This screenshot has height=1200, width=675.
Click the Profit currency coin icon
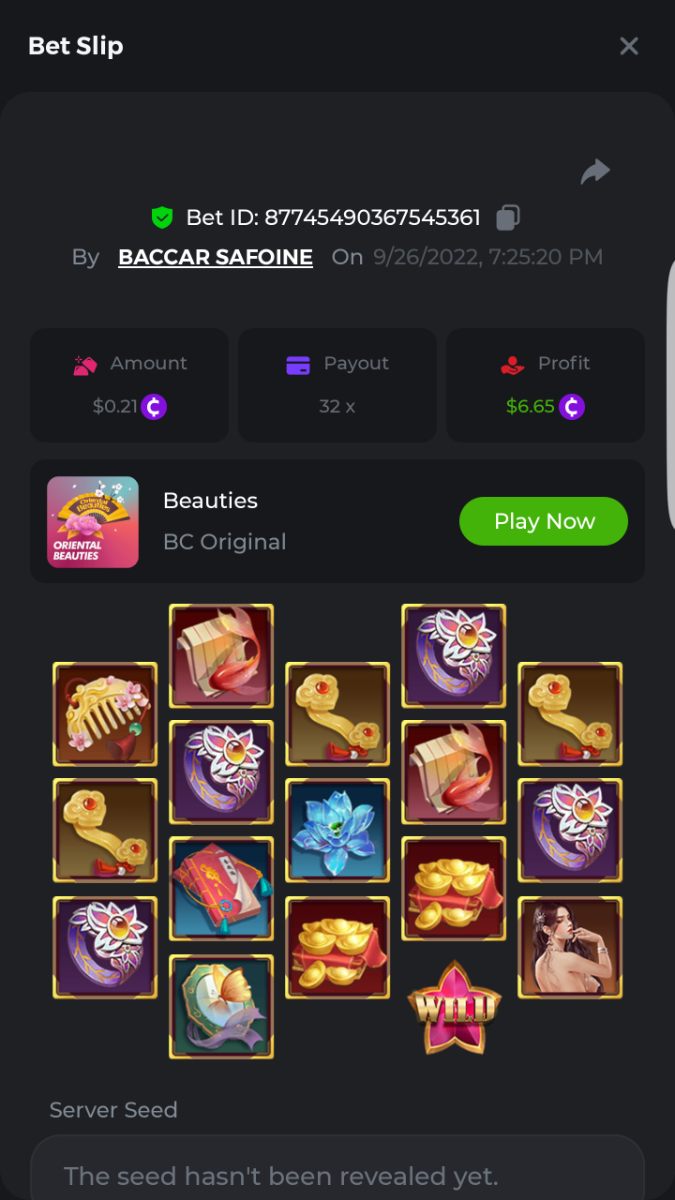pos(571,407)
